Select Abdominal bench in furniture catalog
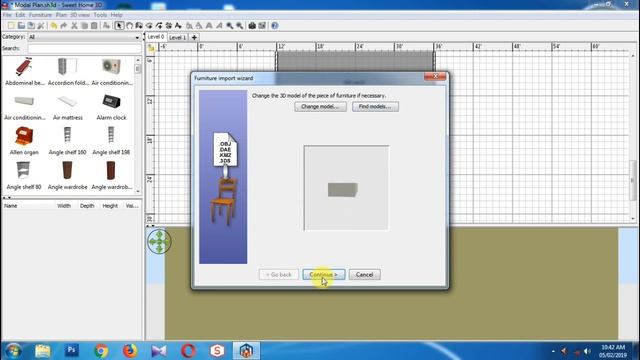Viewport: 640px width, 360px height. 24,72
